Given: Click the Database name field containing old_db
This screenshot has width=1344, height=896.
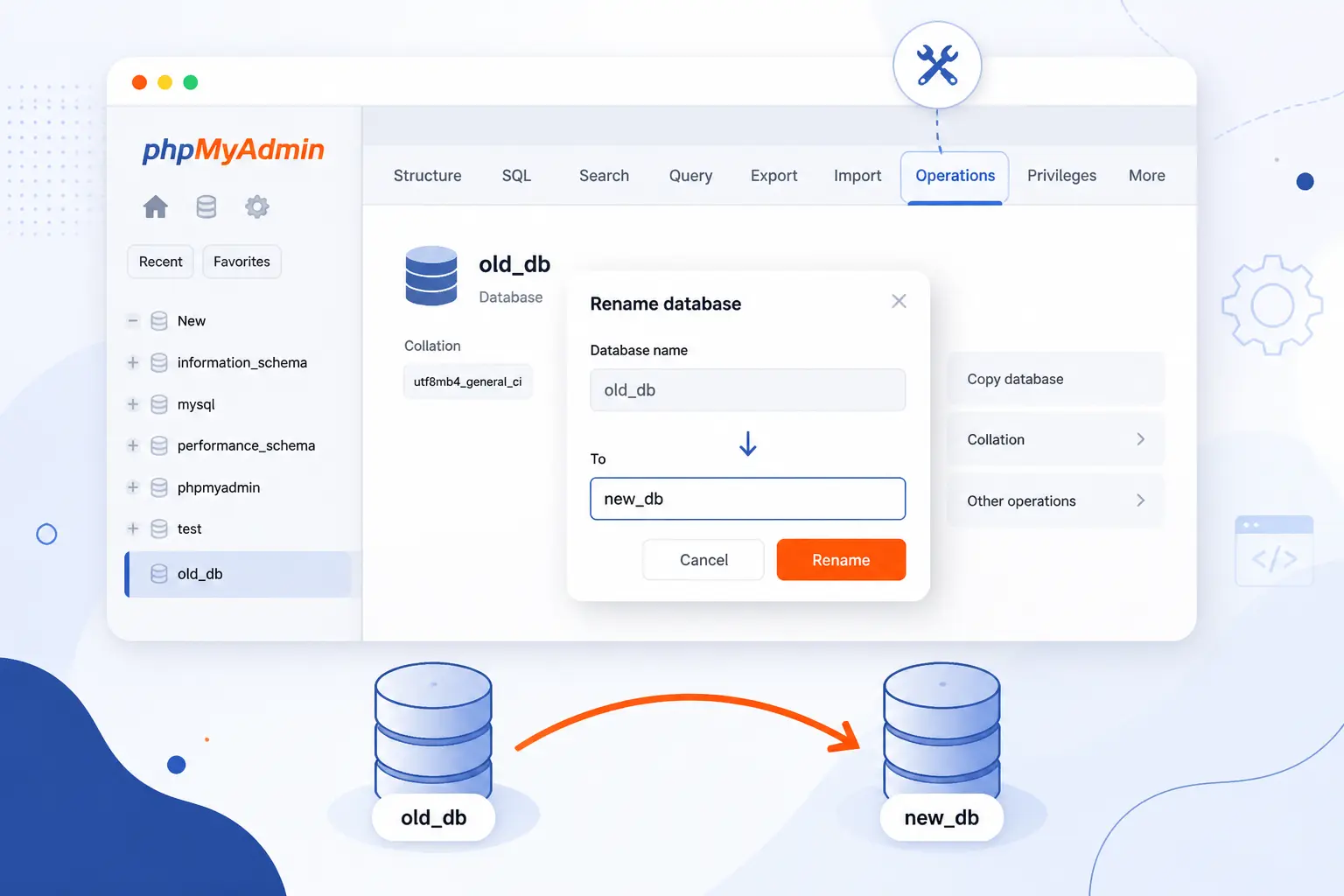Looking at the screenshot, I should [x=748, y=390].
